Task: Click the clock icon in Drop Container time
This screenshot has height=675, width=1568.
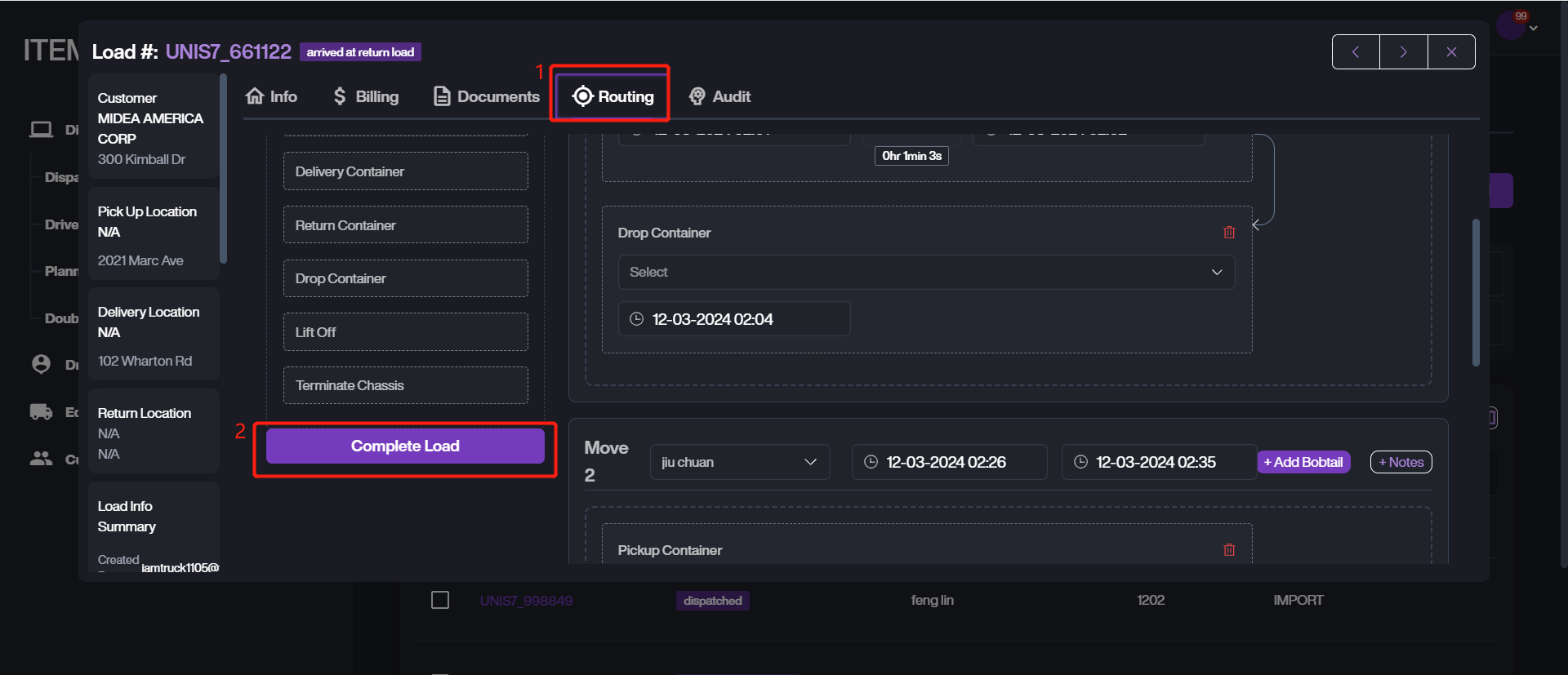Action: pos(637,319)
